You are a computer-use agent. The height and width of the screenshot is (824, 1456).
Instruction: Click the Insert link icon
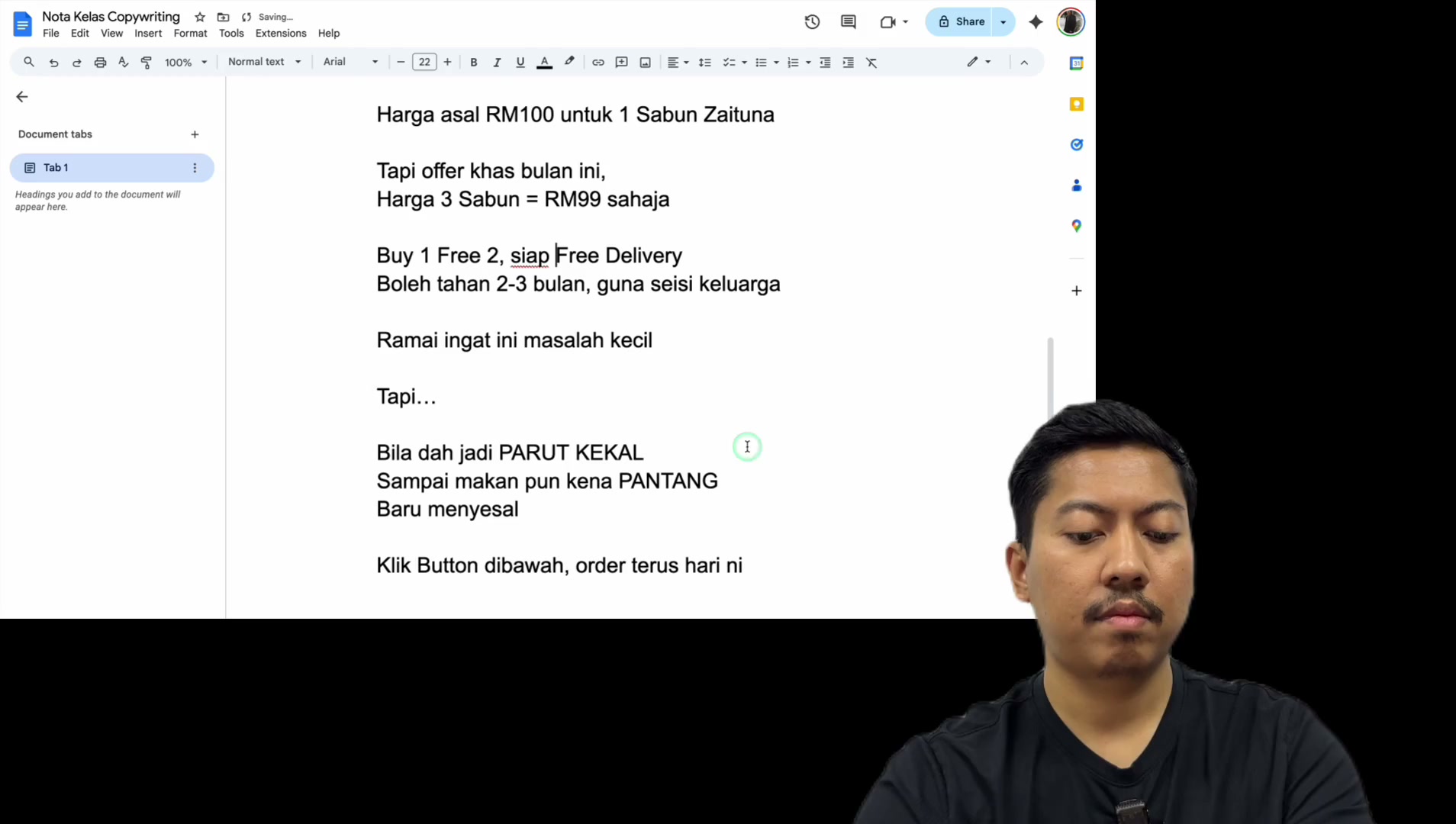click(598, 63)
